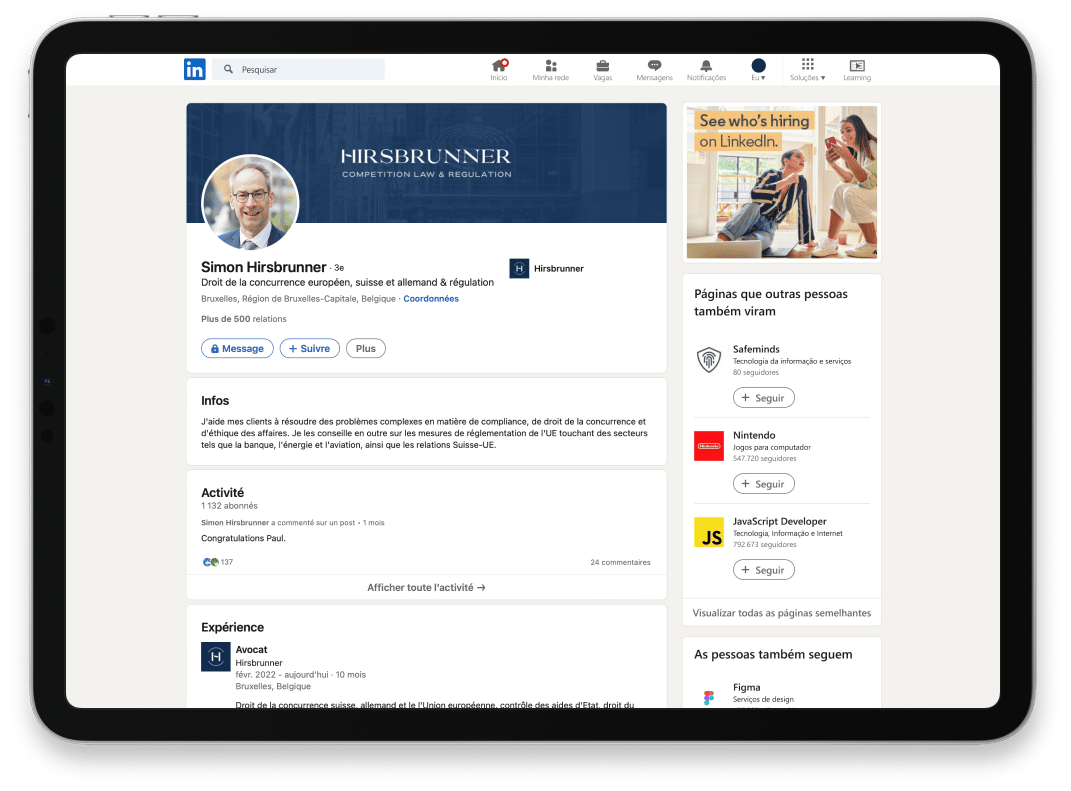1071x791 pixels.
Task: Open Minha rede network icon
Action: (550, 66)
